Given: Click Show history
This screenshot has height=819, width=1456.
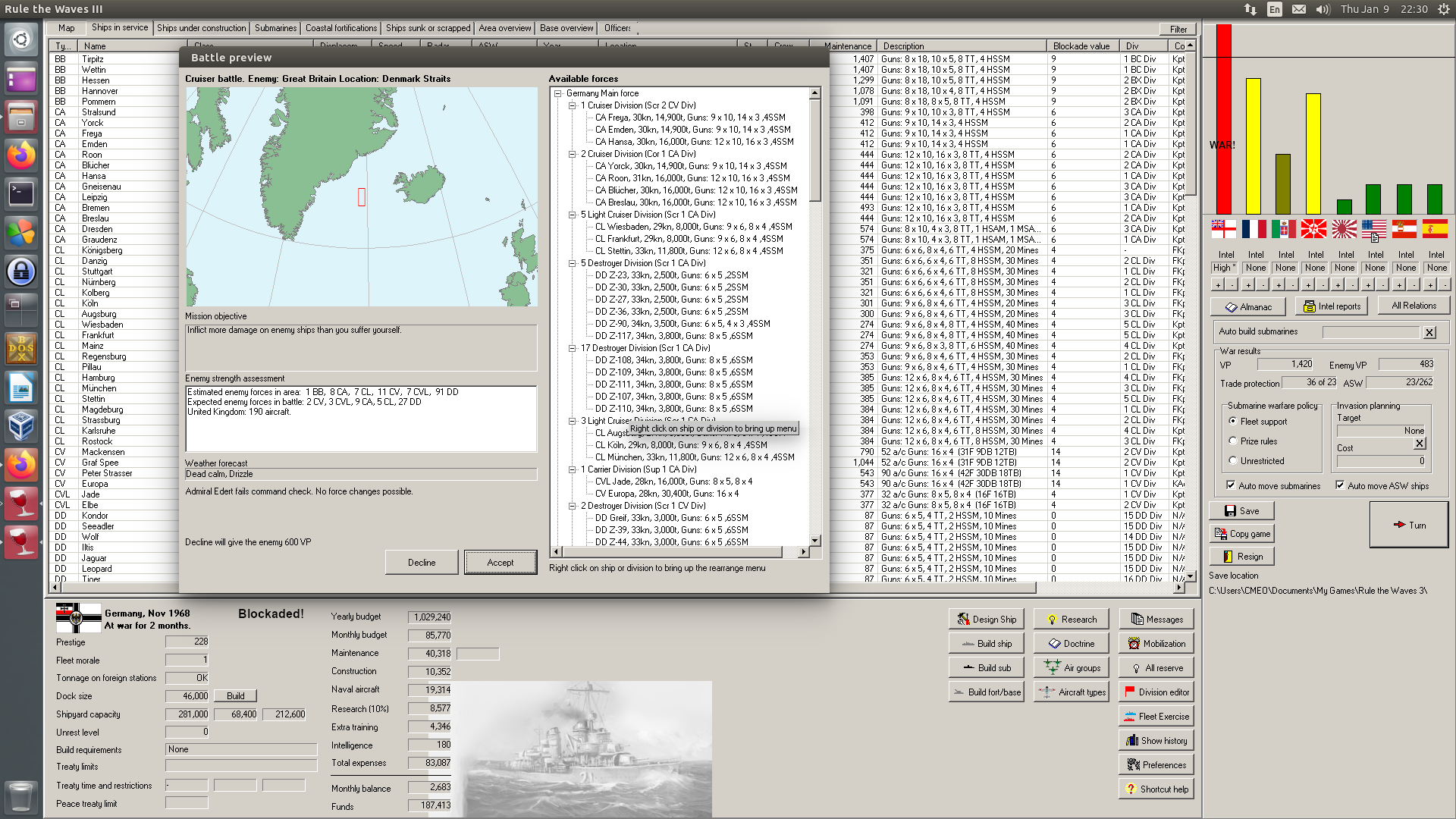Looking at the screenshot, I should click(x=1156, y=741).
